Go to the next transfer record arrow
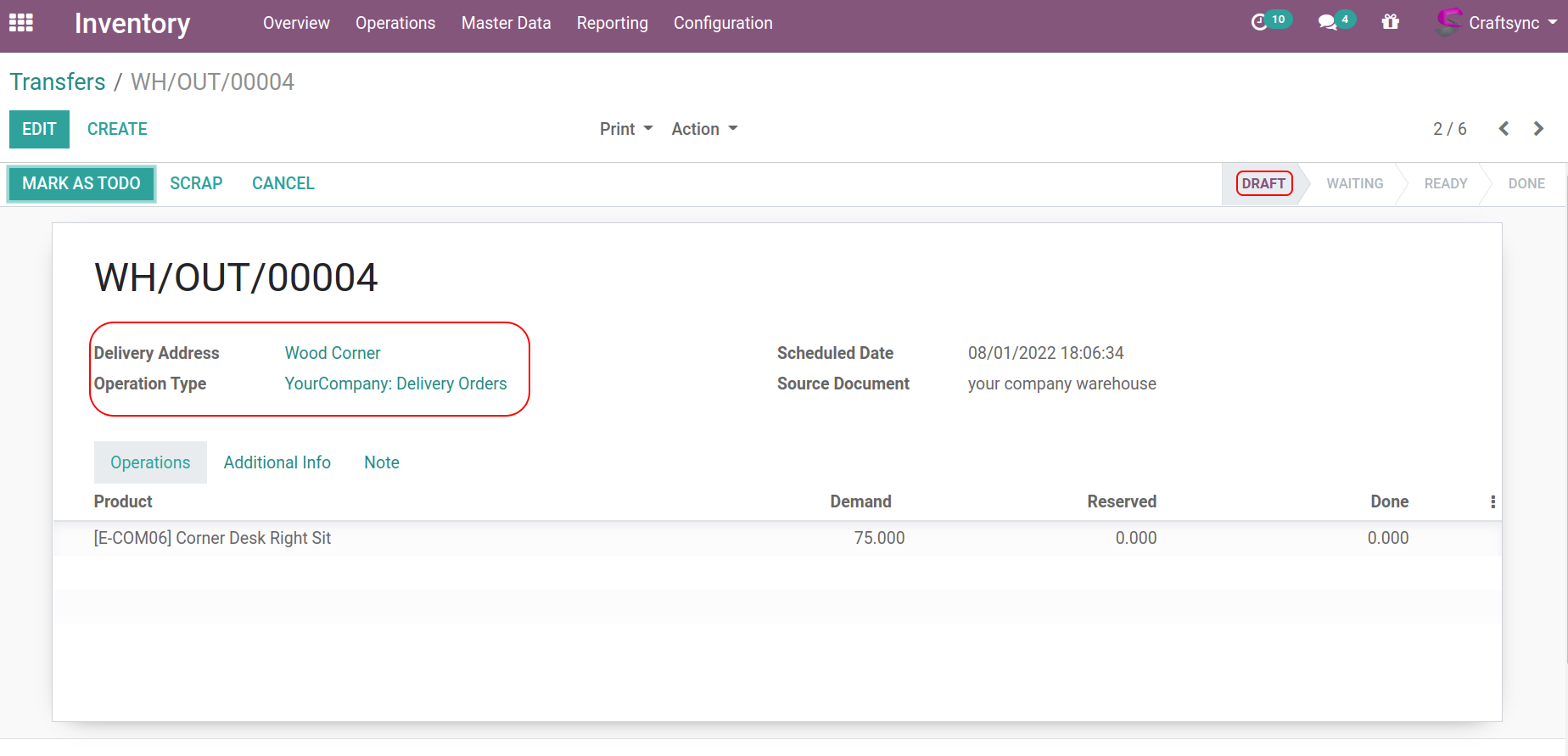The width and height of the screenshot is (1568, 756). (1538, 129)
